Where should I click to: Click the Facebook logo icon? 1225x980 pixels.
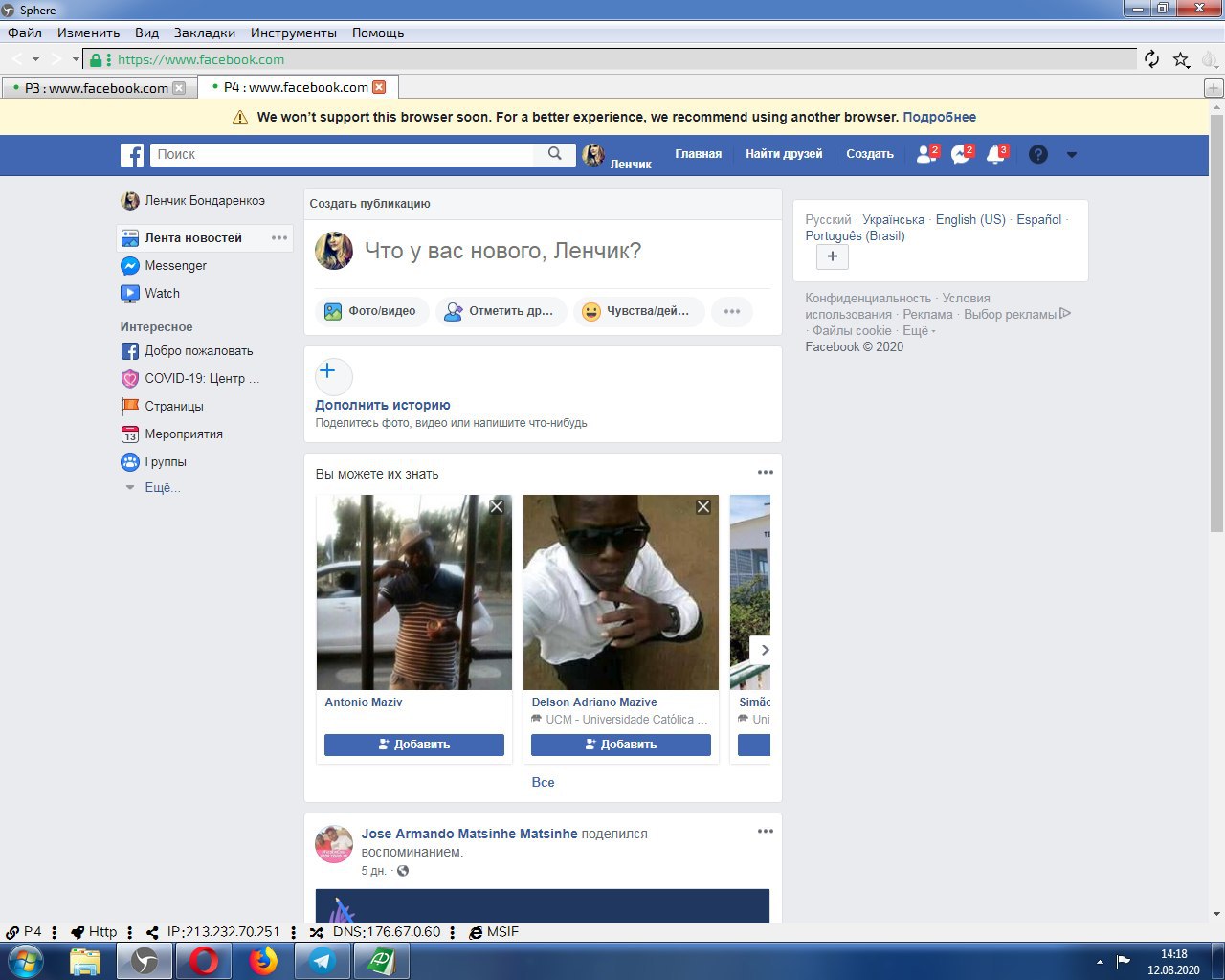click(132, 154)
